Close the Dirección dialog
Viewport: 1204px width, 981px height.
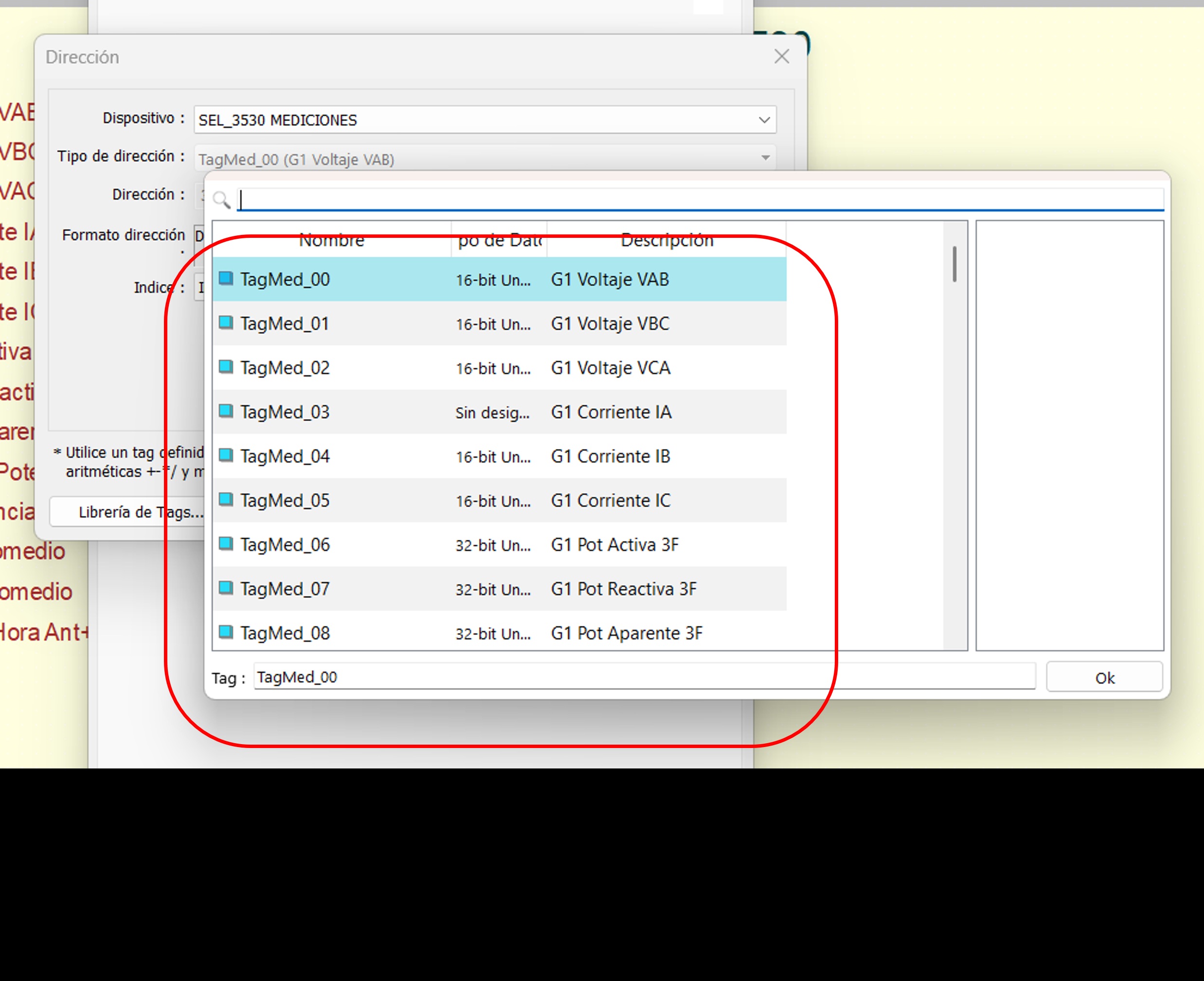782,56
